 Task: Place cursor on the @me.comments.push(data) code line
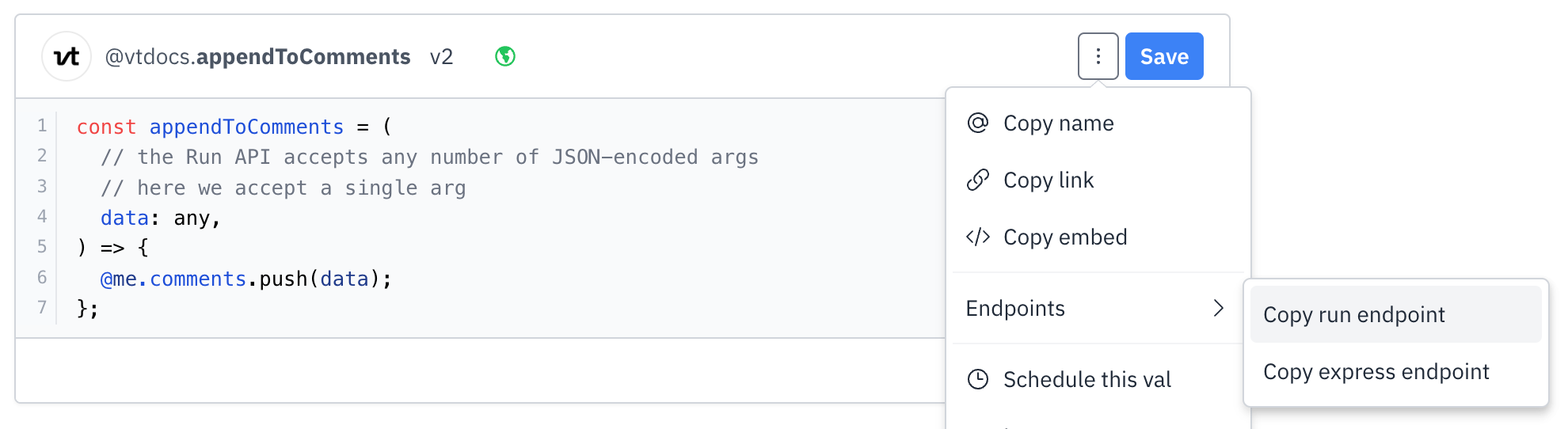pos(246,279)
